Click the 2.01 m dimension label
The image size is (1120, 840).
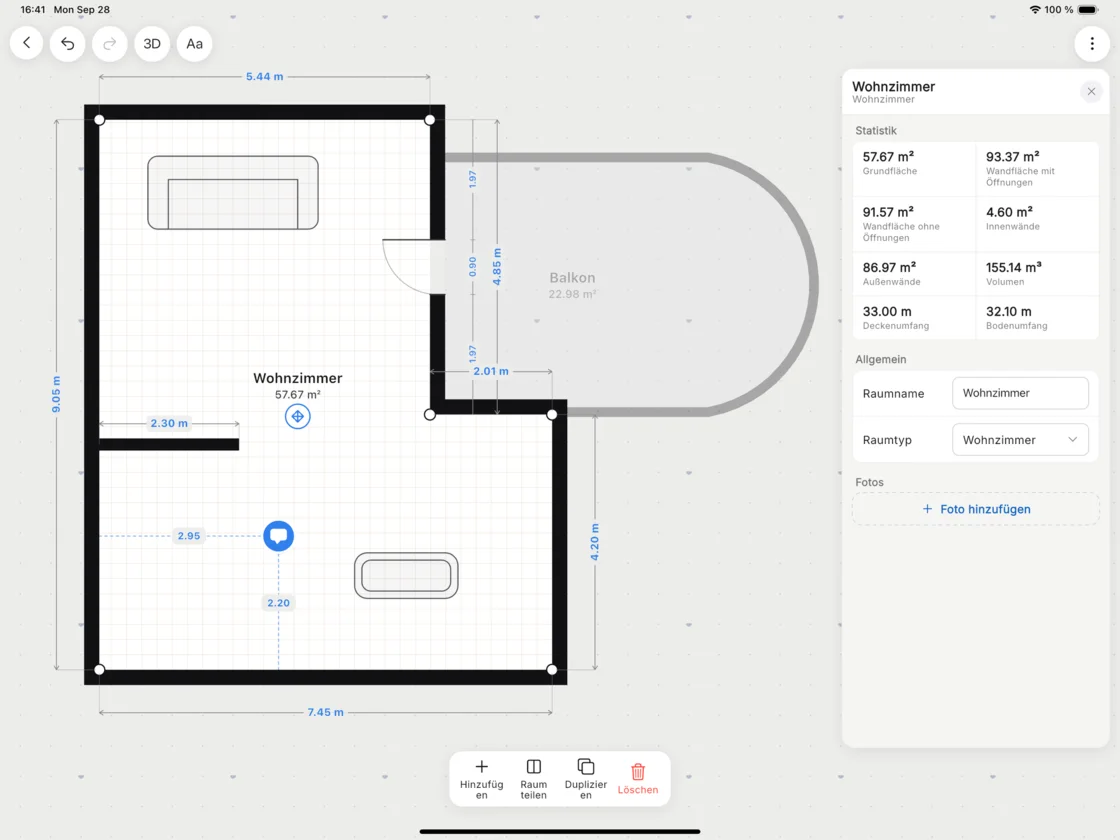[x=491, y=371]
